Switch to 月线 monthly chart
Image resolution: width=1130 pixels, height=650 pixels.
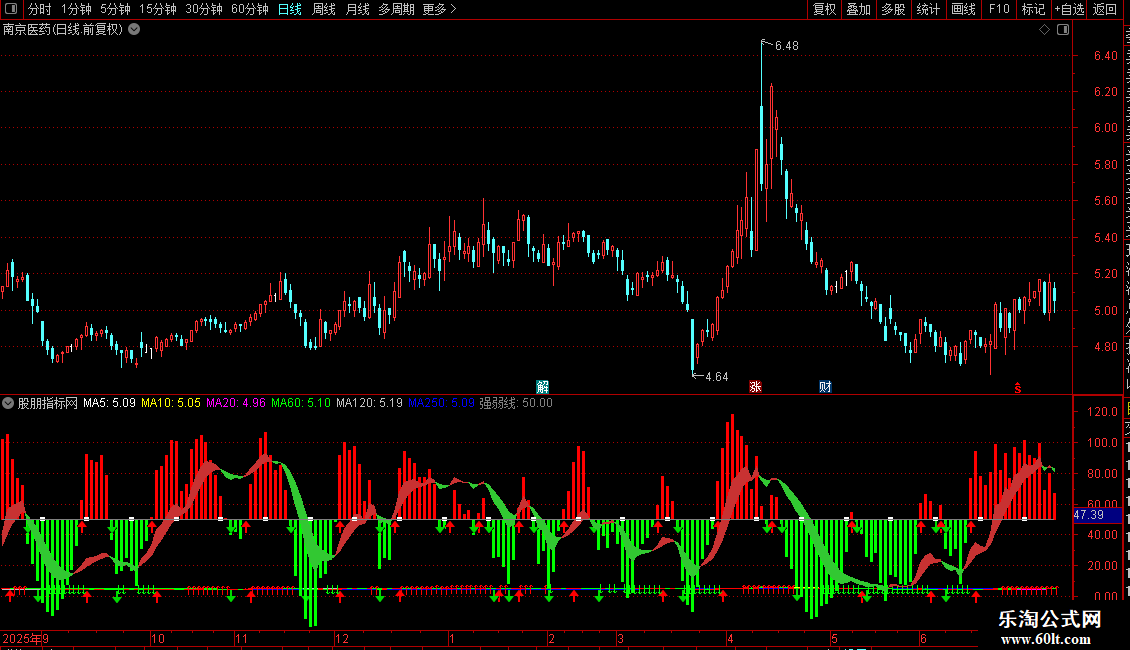pyautogui.click(x=357, y=9)
